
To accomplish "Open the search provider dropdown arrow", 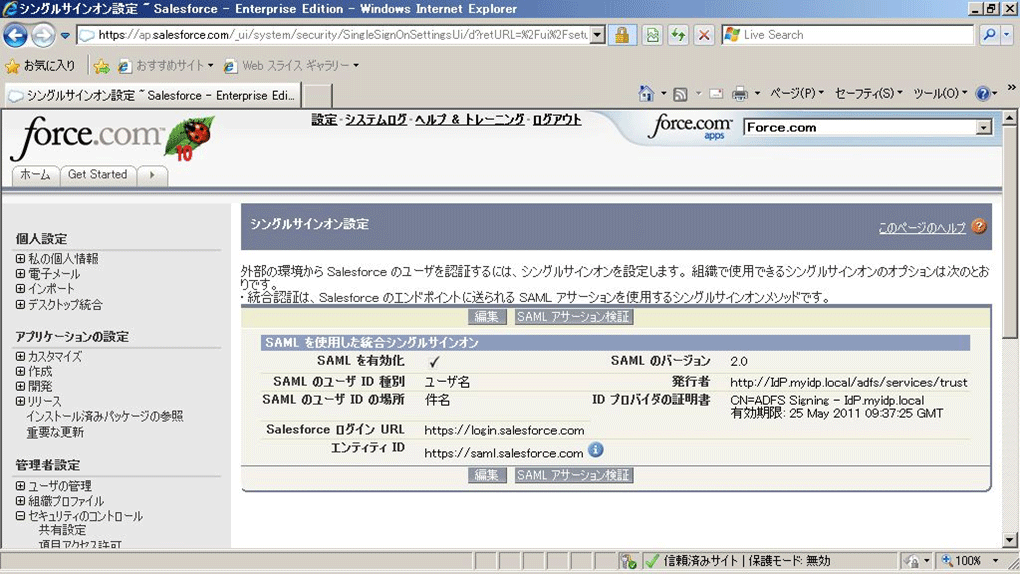I will point(1006,35).
